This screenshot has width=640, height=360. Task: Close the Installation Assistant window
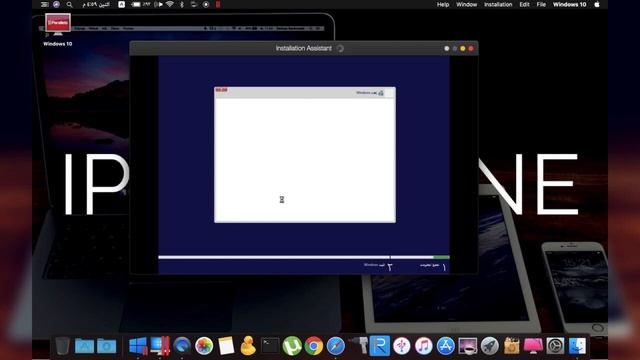coord(471,48)
